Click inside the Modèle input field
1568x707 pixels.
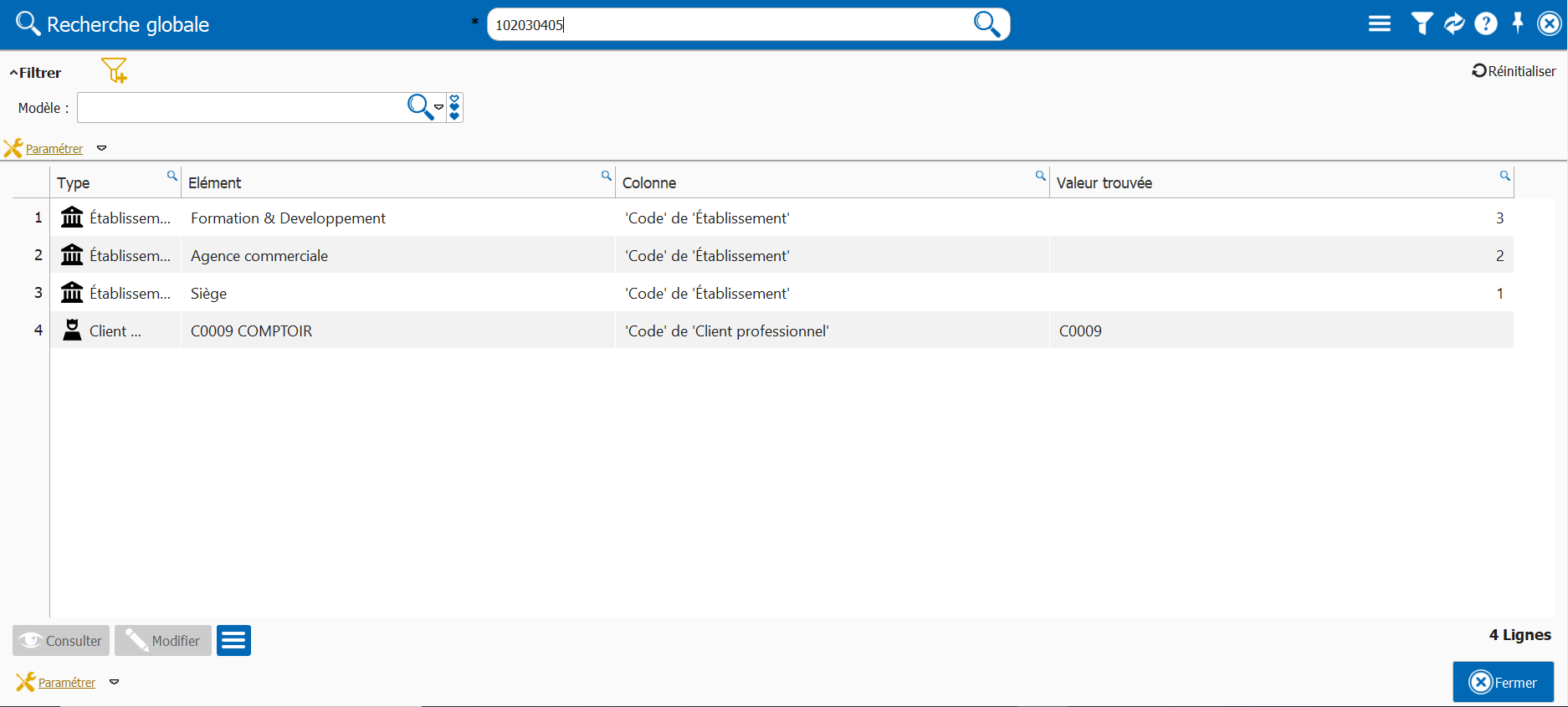coord(240,108)
